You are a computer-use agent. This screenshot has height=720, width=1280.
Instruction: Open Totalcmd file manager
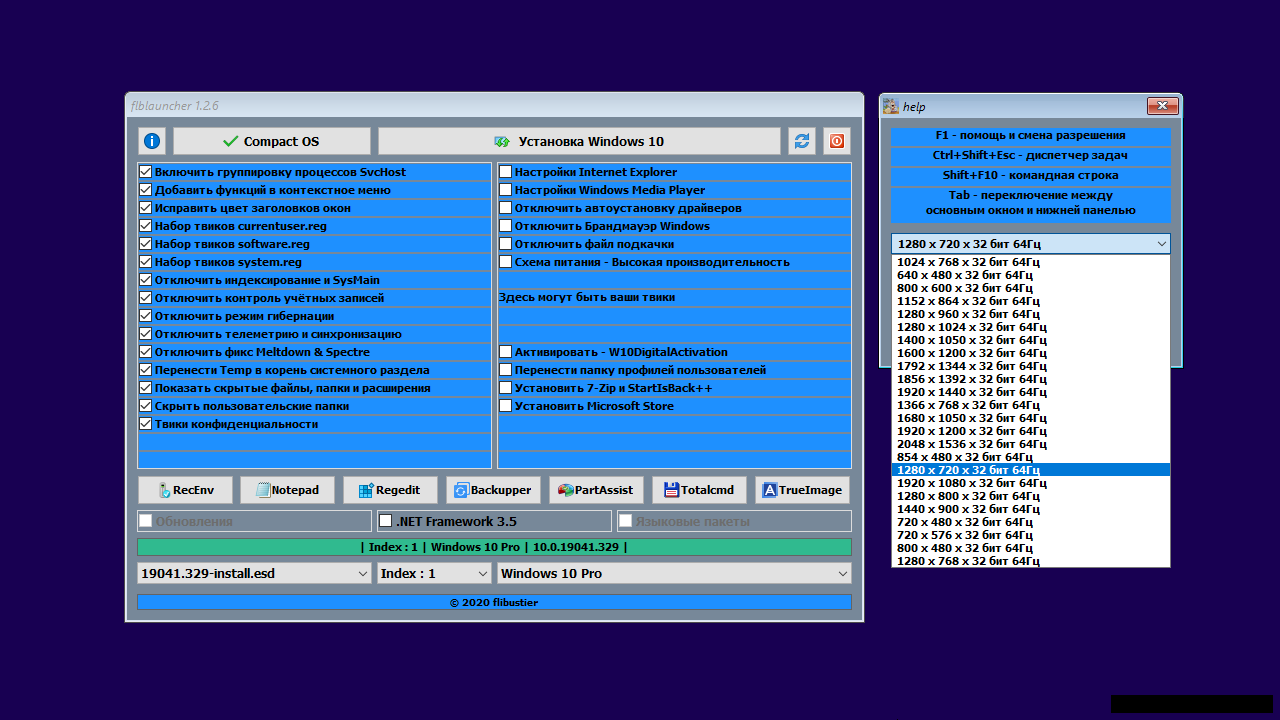(700, 490)
